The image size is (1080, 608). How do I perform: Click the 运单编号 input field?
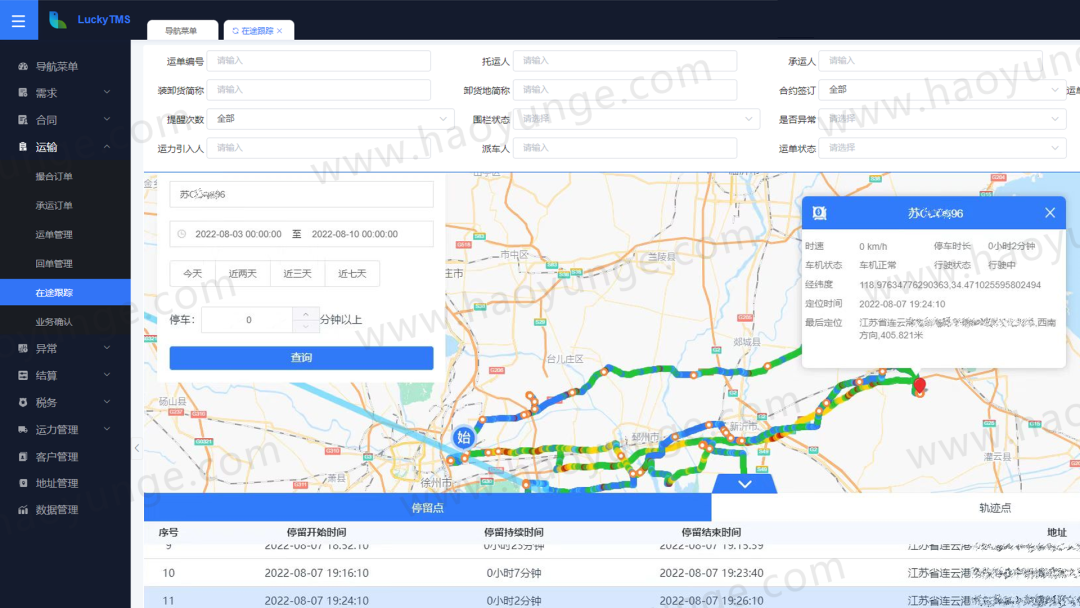click(x=318, y=61)
